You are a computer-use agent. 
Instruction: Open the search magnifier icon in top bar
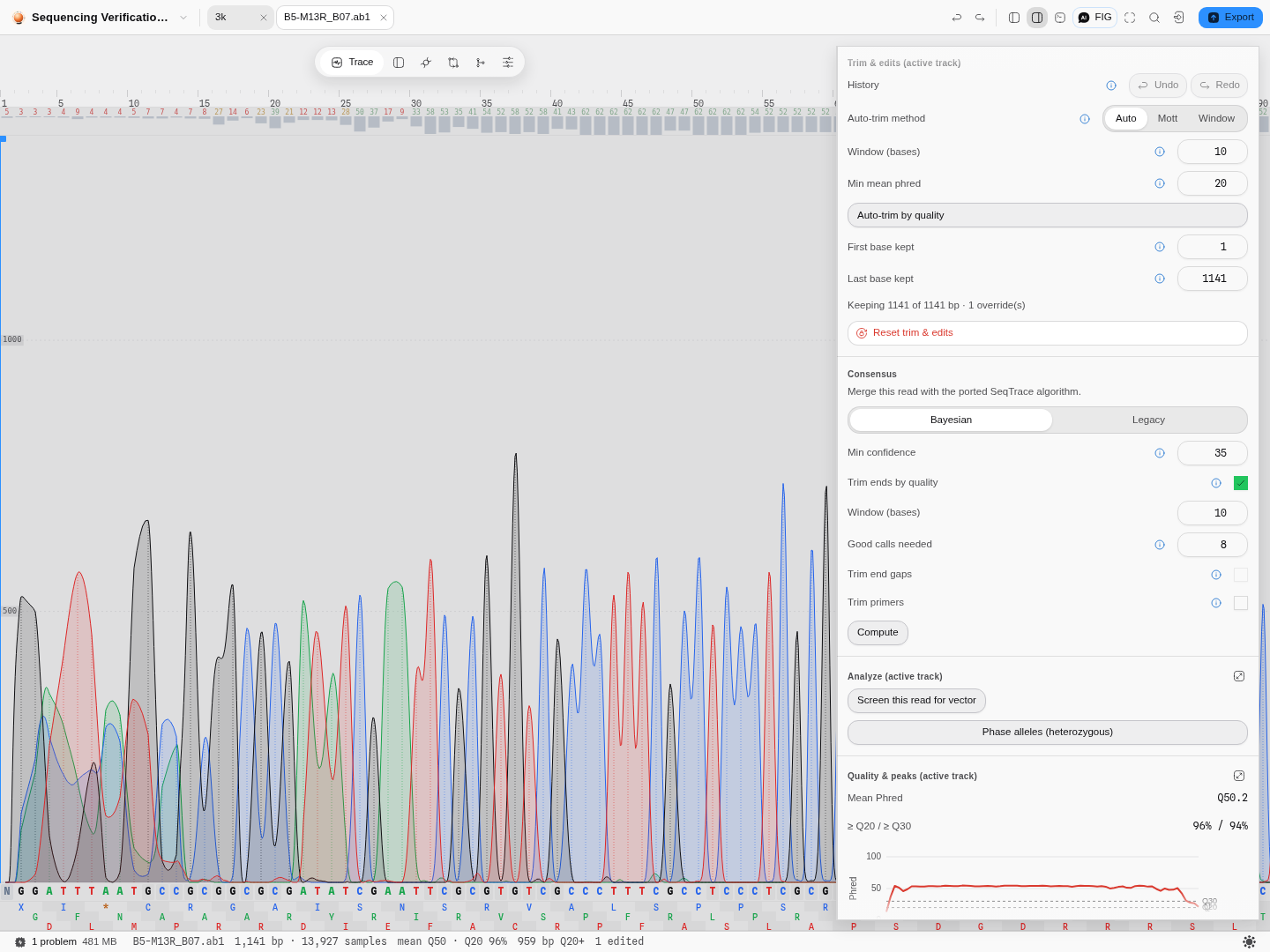tap(1154, 18)
